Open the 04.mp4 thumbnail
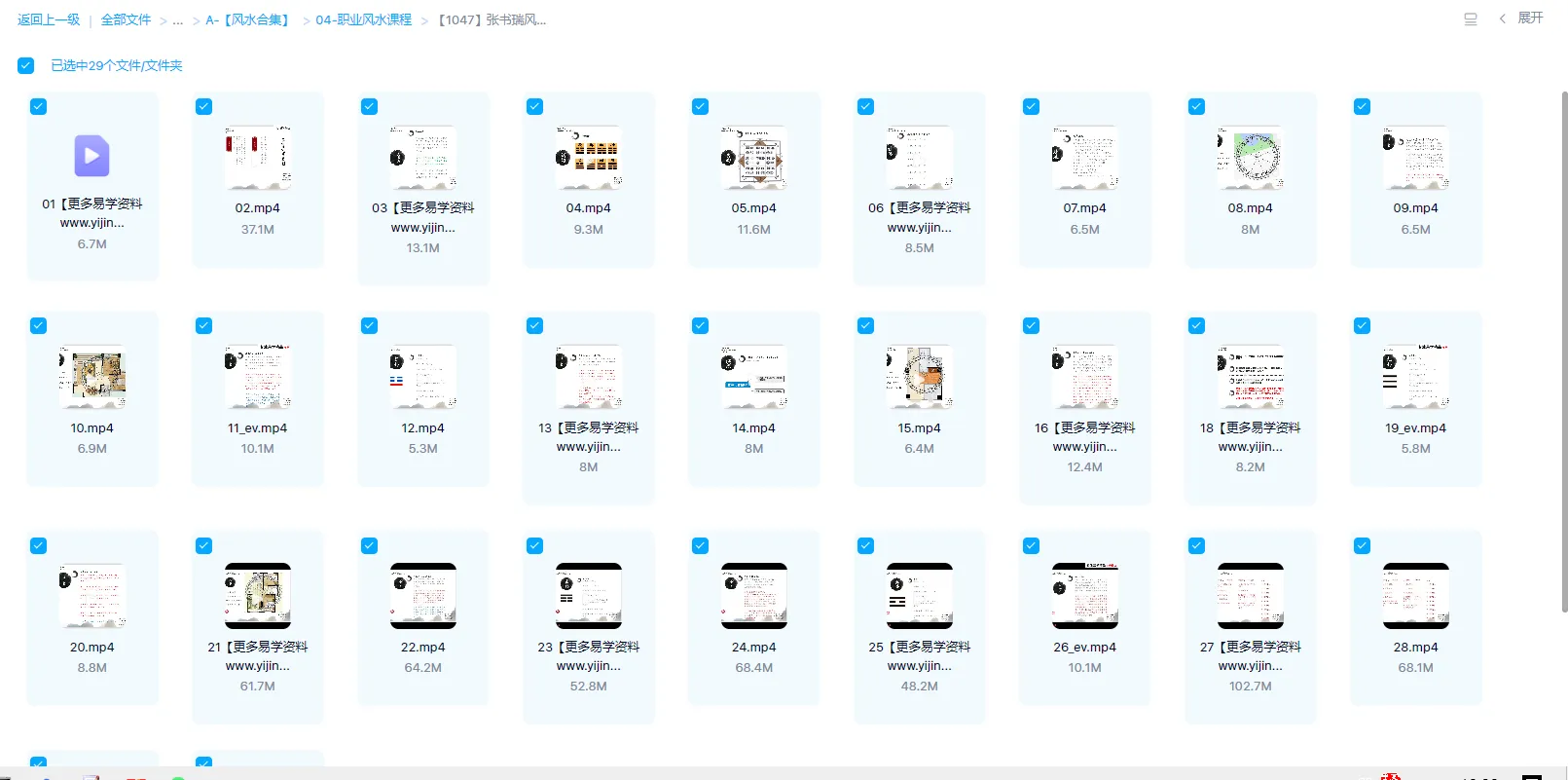The width and height of the screenshot is (1568, 780). 589,157
